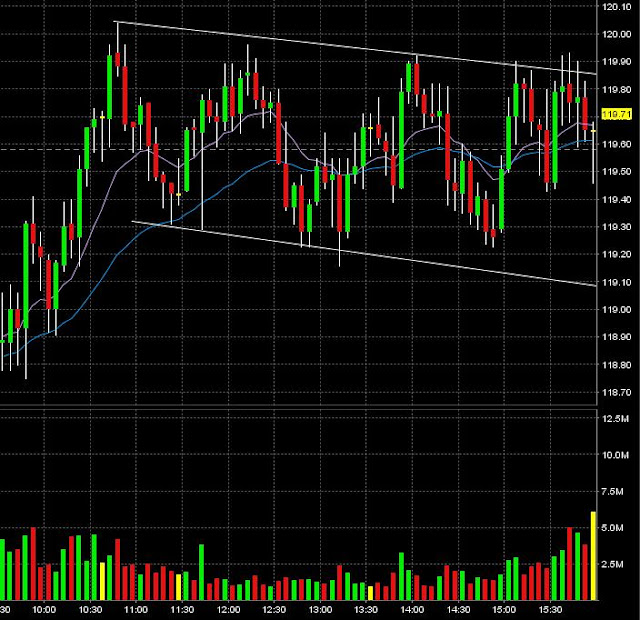Screen dimensions: 640x620
Task: Click the 119.50 price axis label
Action: [616, 171]
